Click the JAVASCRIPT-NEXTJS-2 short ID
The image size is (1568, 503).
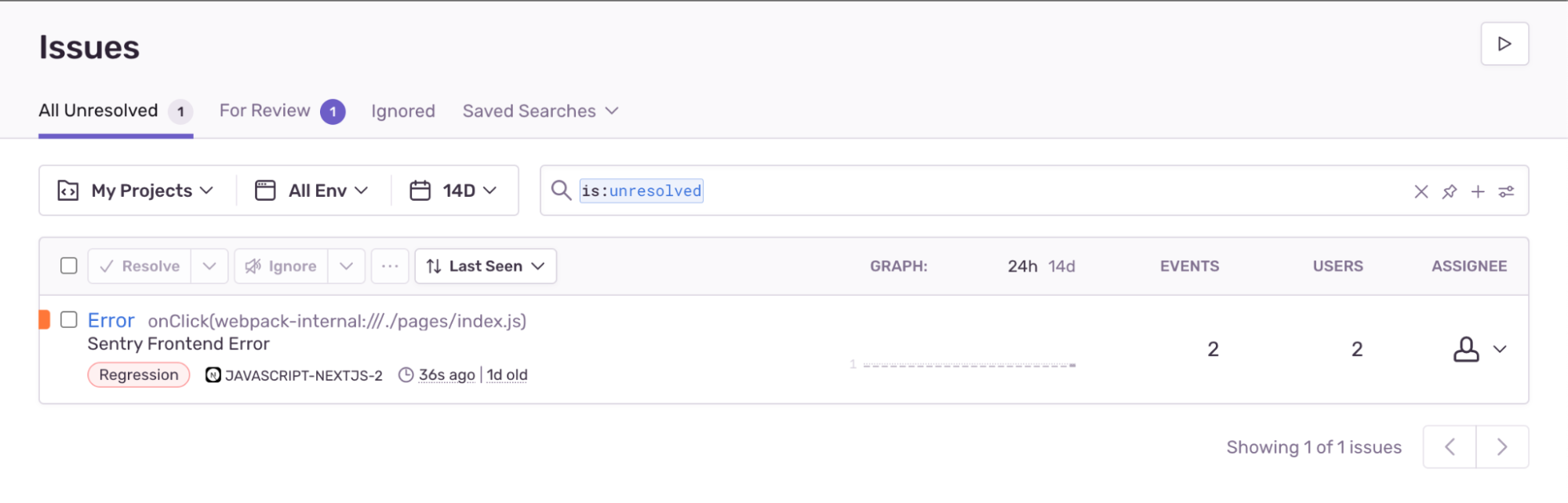(x=304, y=375)
